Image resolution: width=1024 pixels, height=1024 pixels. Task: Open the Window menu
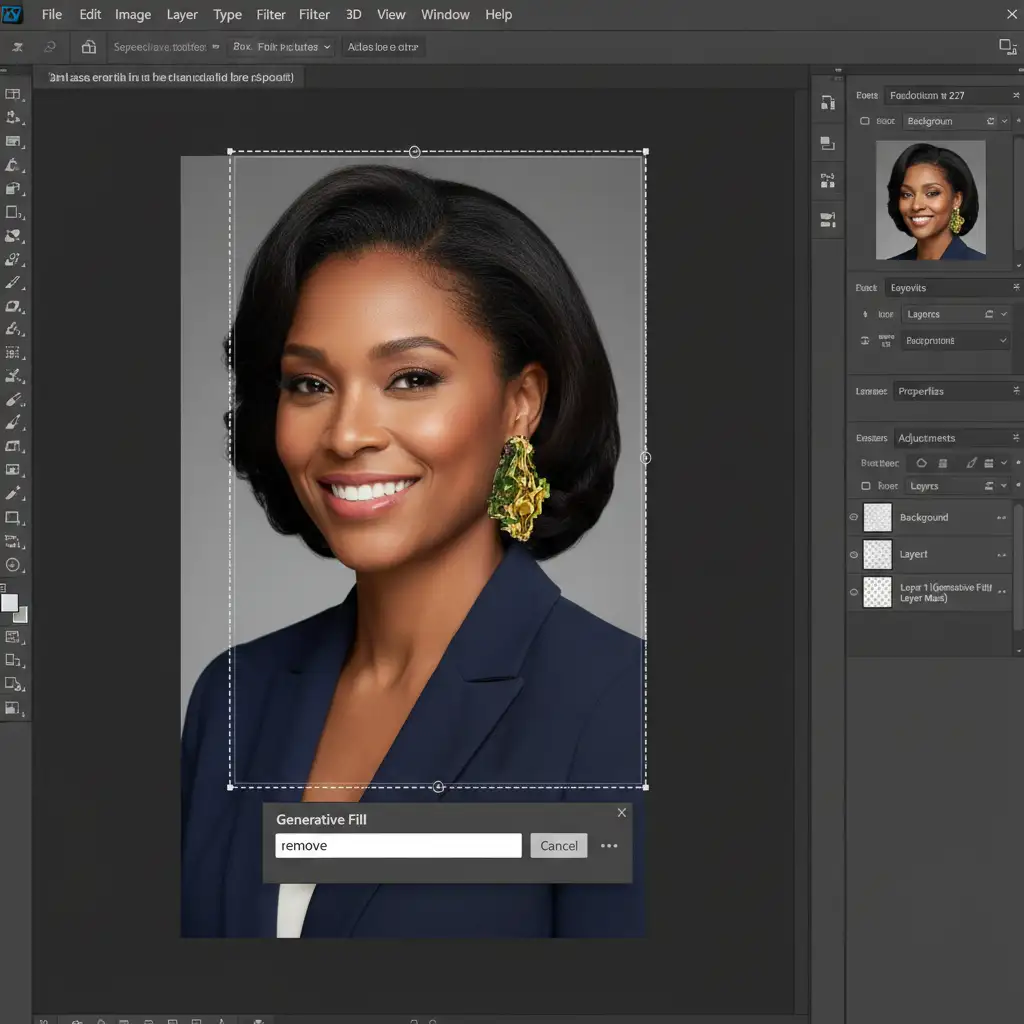coord(445,15)
